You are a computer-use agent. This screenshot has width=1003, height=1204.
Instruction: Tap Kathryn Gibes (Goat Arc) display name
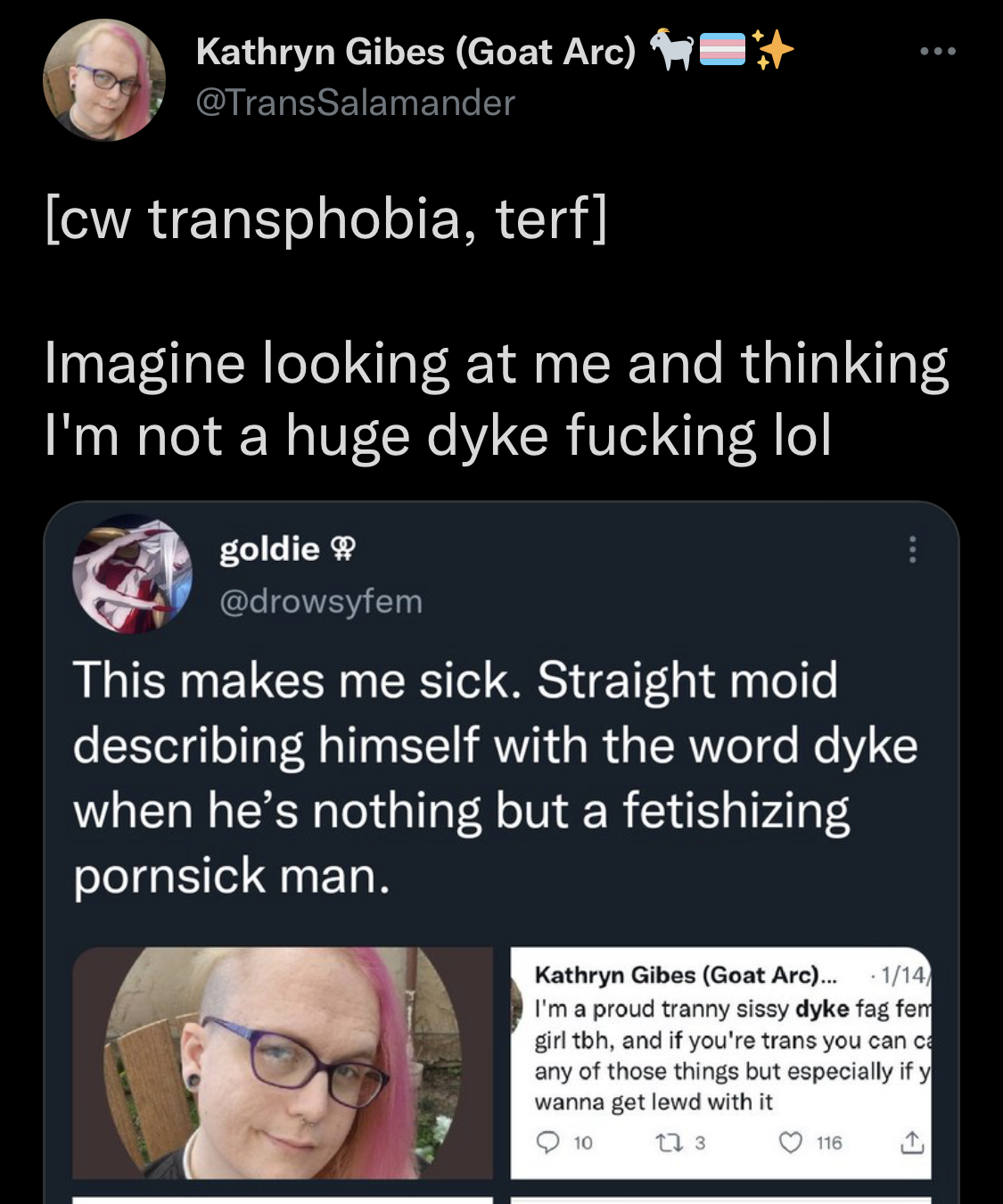coord(415,52)
